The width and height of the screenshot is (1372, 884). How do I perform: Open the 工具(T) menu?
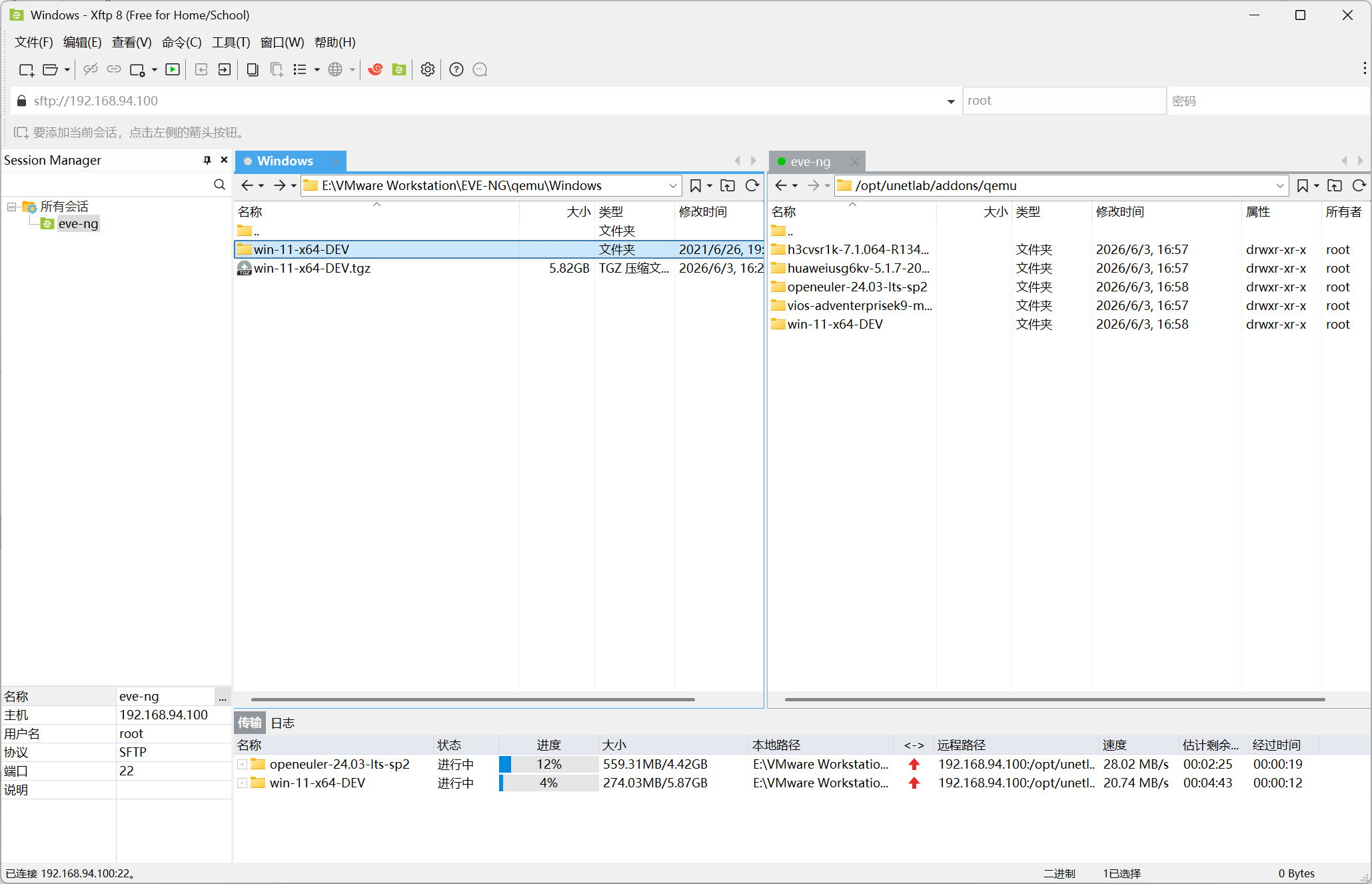pos(231,42)
